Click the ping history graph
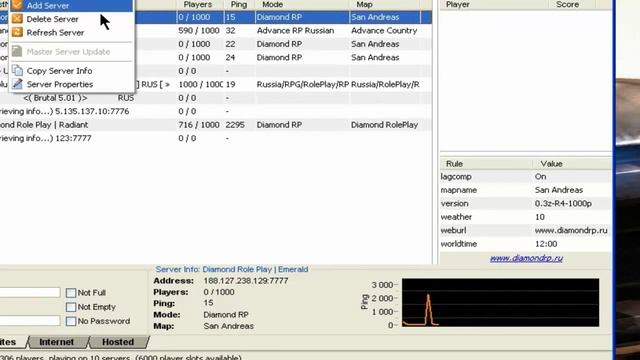Screen dimensions: 640x360 (500, 302)
